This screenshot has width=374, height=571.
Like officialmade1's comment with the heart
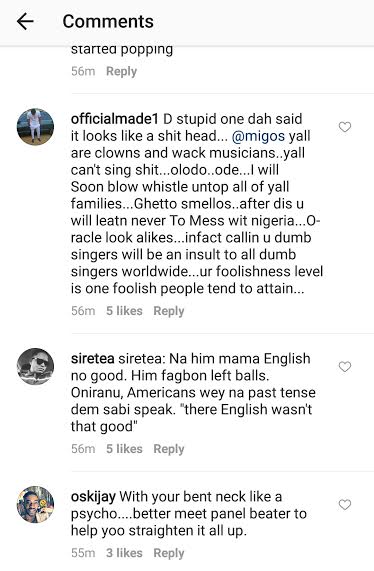coord(345,127)
